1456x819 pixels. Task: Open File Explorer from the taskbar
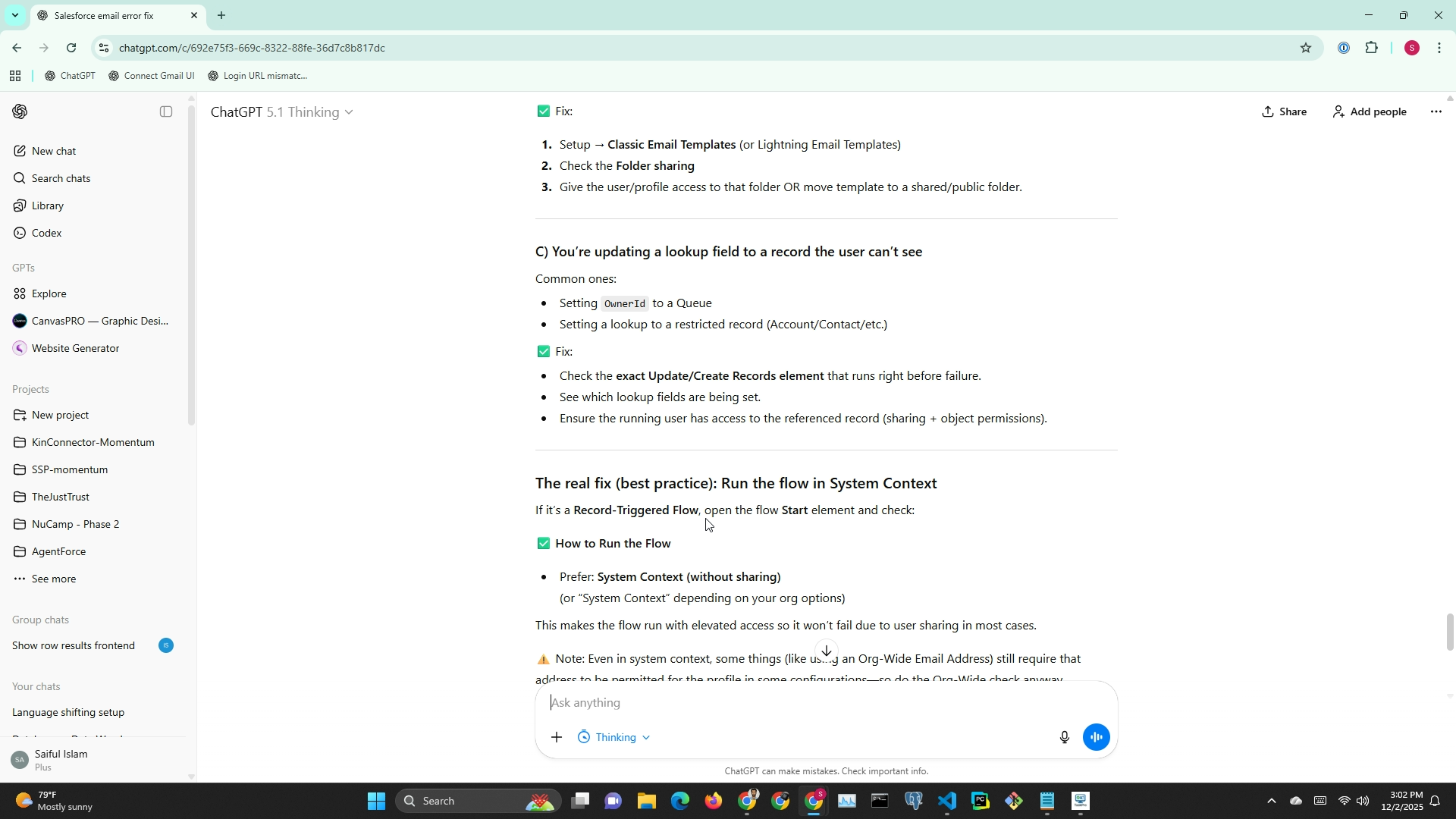click(646, 801)
